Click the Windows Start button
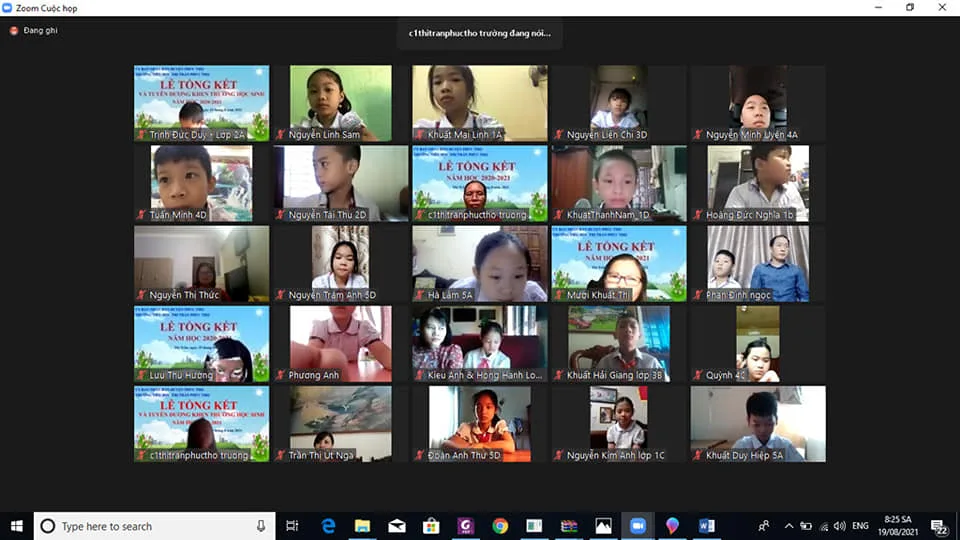Screen dimensions: 960x540 click(x=16, y=526)
